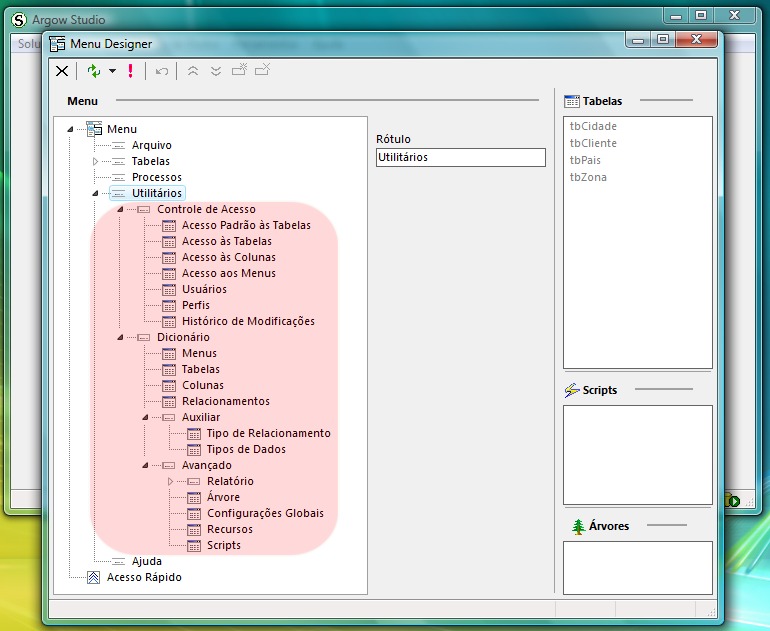The width and height of the screenshot is (770, 631).
Task: Click the table icon beside Scripts in tree
Action: 194,546
